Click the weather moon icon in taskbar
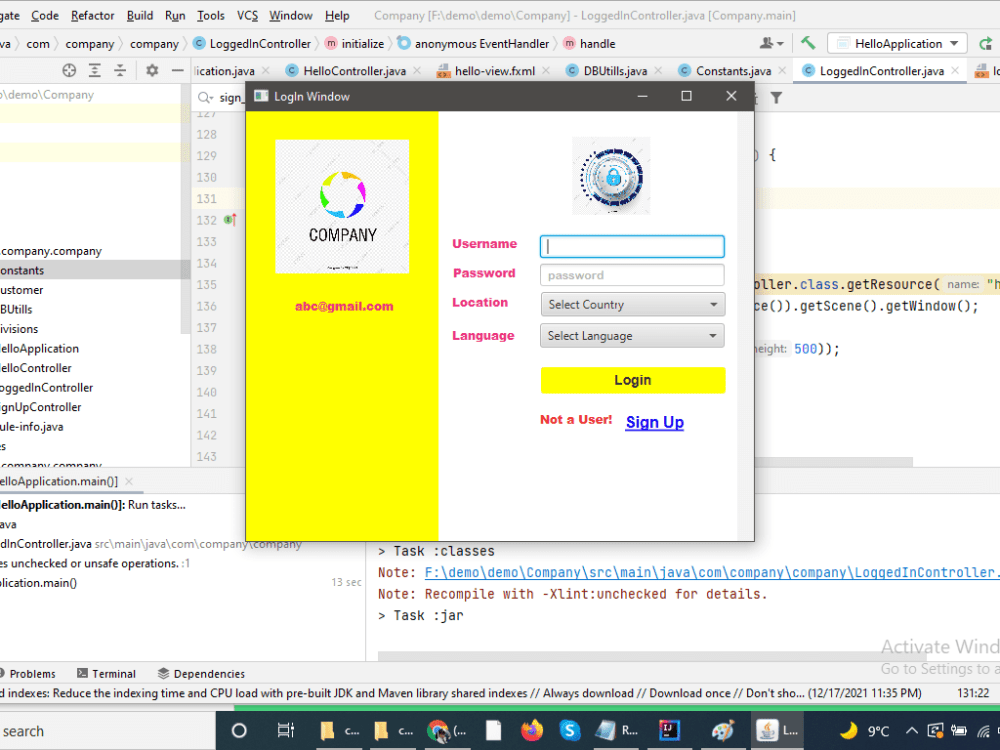1000x750 pixels. pos(848,731)
